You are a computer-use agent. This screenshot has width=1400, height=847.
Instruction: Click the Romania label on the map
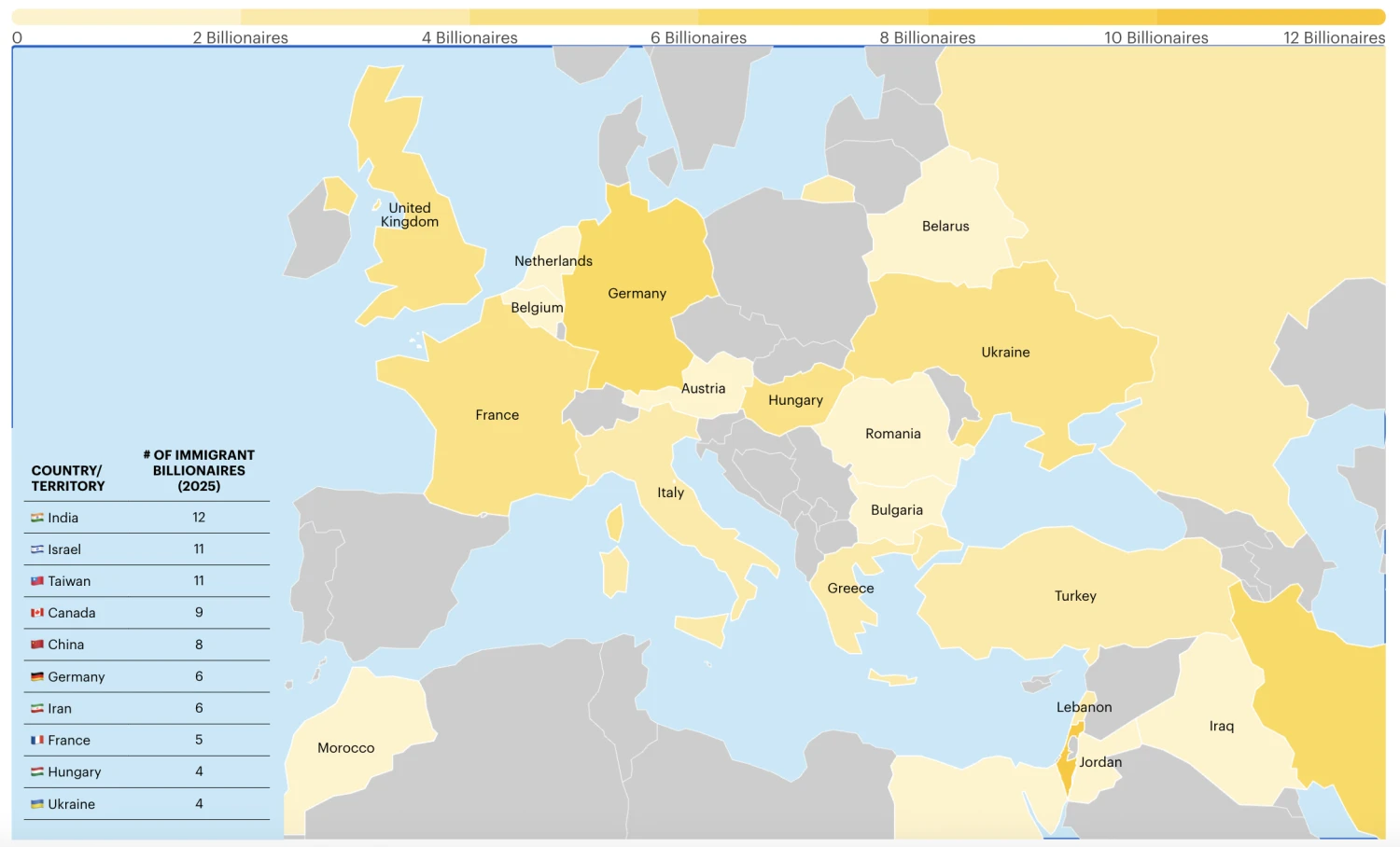tap(892, 434)
